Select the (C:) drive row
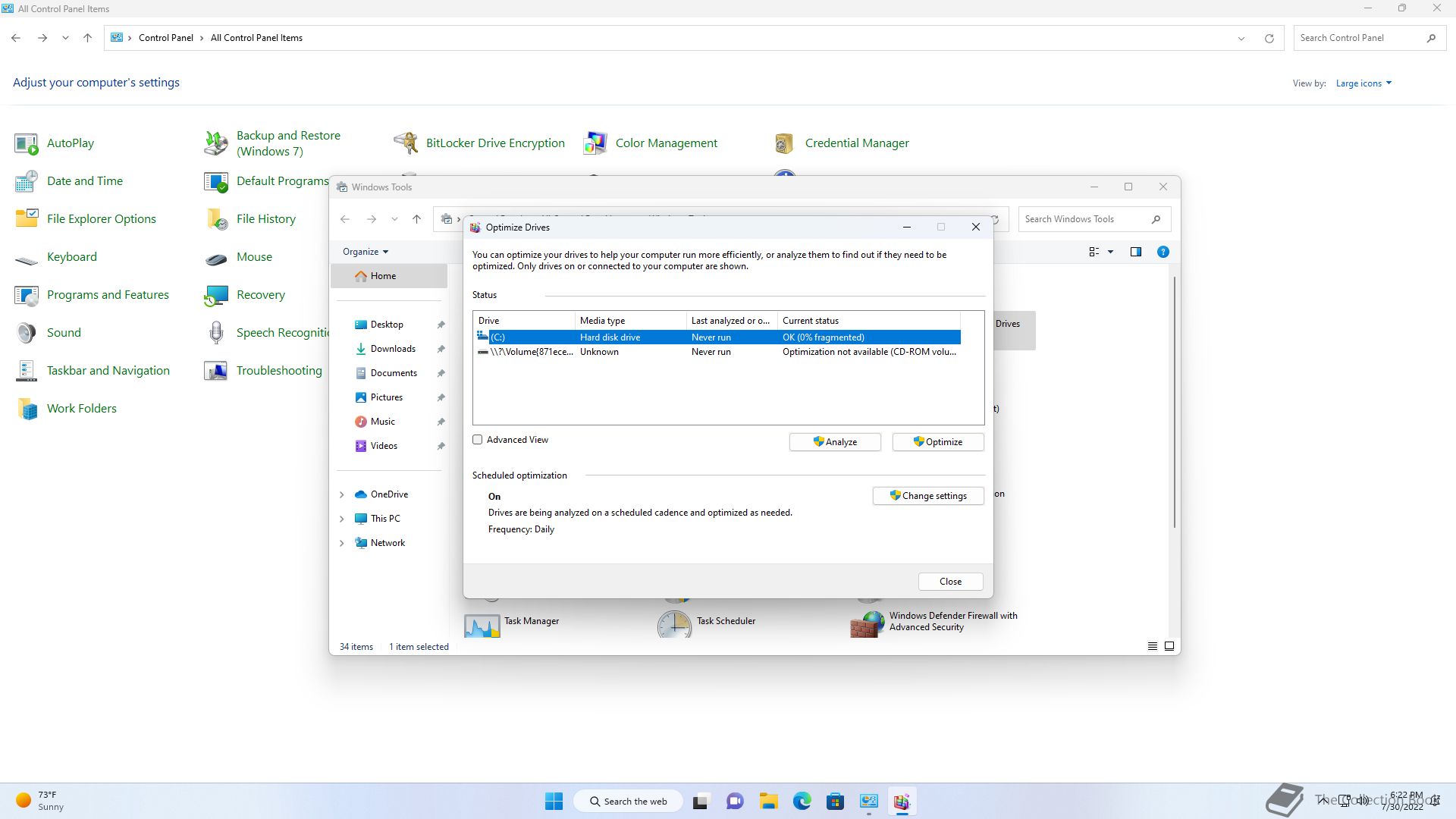The width and height of the screenshot is (1456, 819). [717, 337]
